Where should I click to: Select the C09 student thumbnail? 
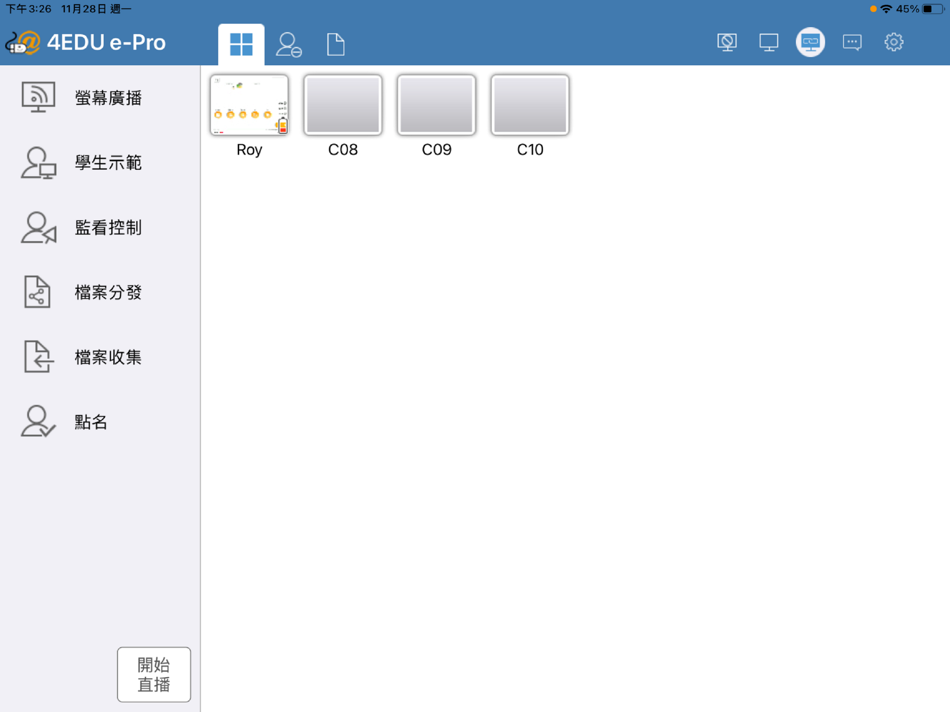pos(436,105)
